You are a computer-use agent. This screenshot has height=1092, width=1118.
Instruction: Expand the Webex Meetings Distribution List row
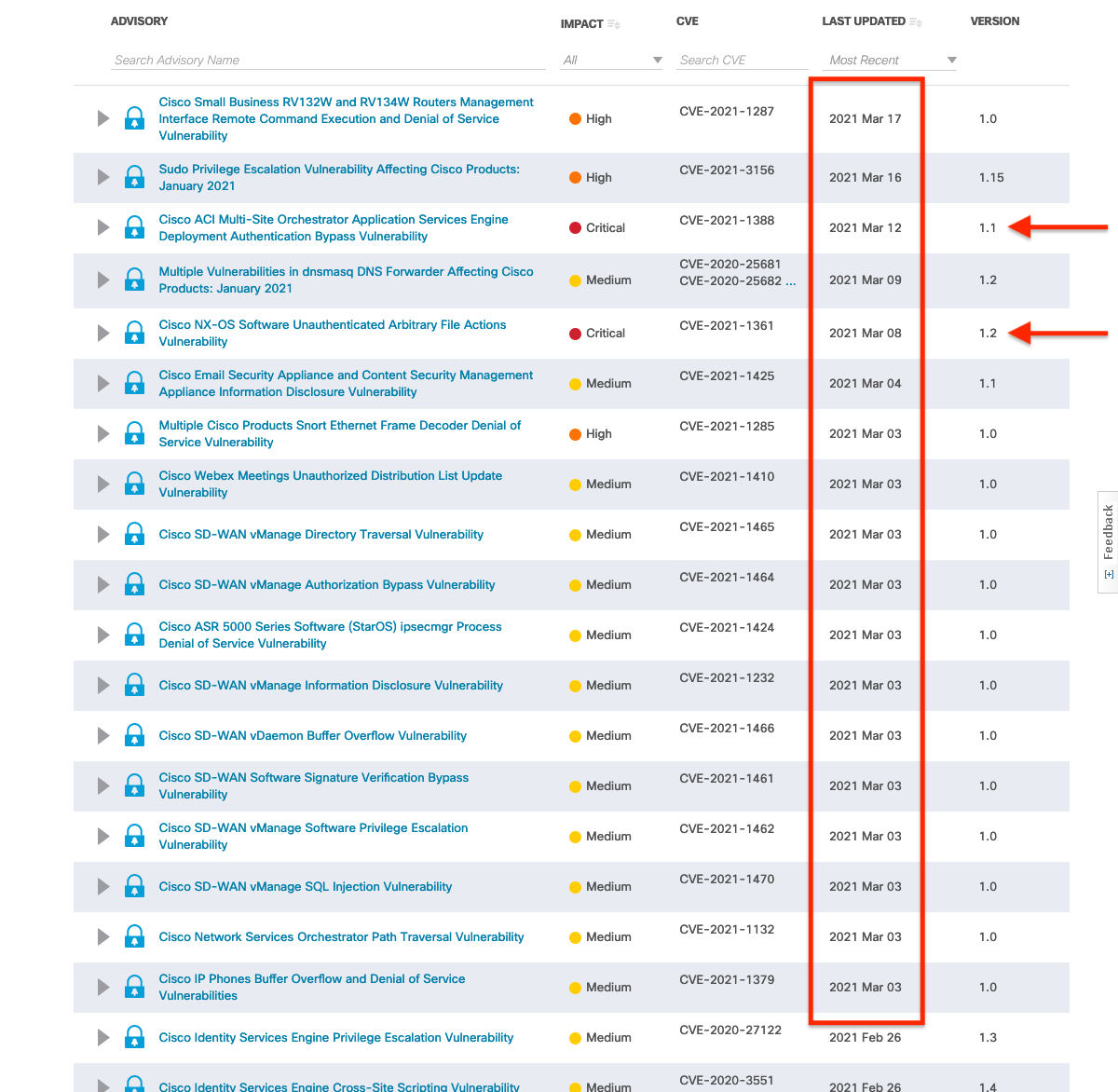[x=103, y=484]
